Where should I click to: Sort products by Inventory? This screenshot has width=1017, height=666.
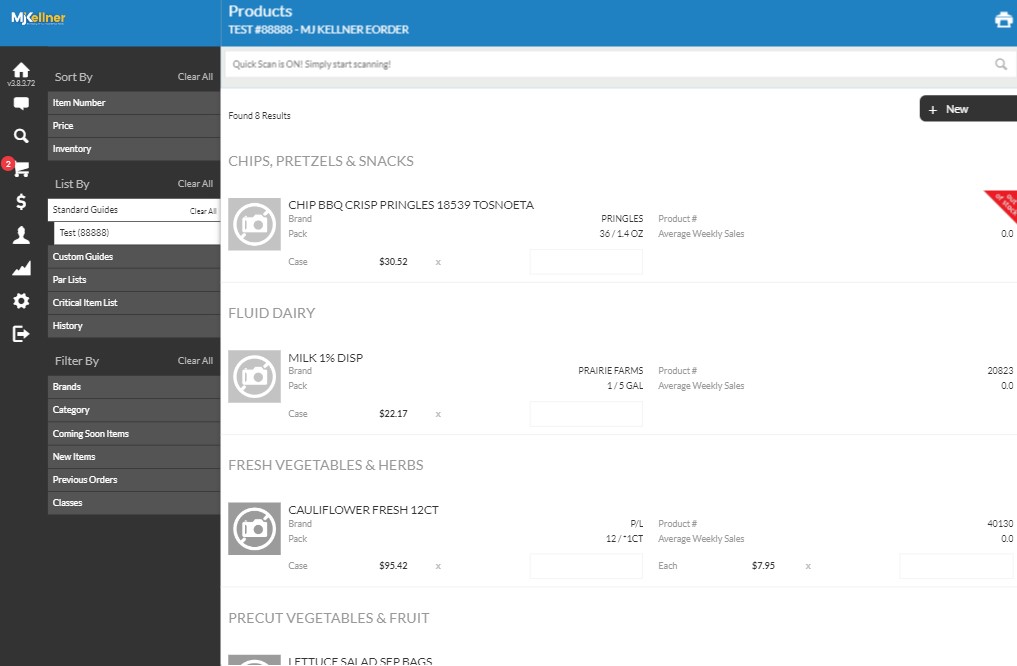point(134,149)
